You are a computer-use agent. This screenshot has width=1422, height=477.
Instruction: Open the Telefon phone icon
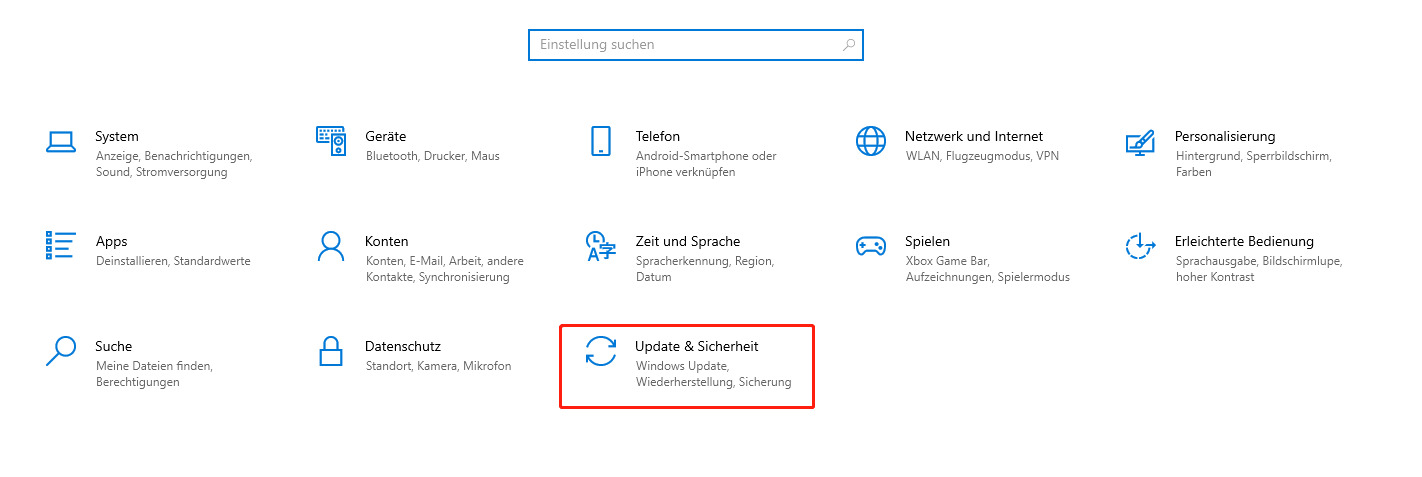tap(601, 141)
